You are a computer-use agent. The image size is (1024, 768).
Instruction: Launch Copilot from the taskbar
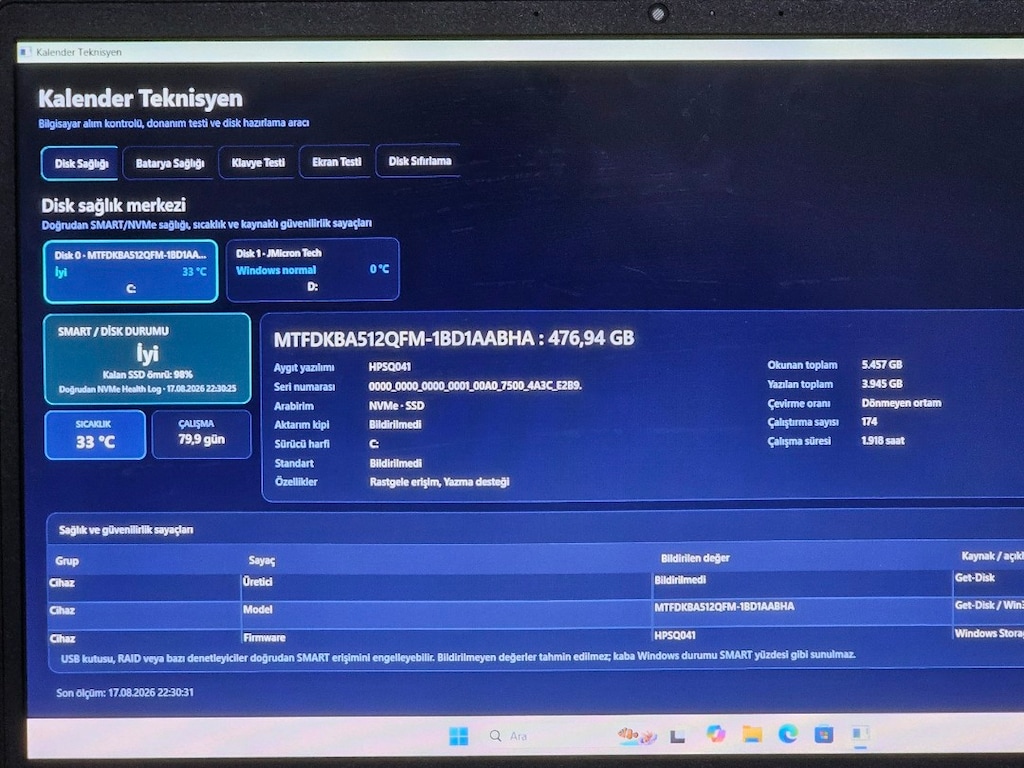[x=715, y=735]
